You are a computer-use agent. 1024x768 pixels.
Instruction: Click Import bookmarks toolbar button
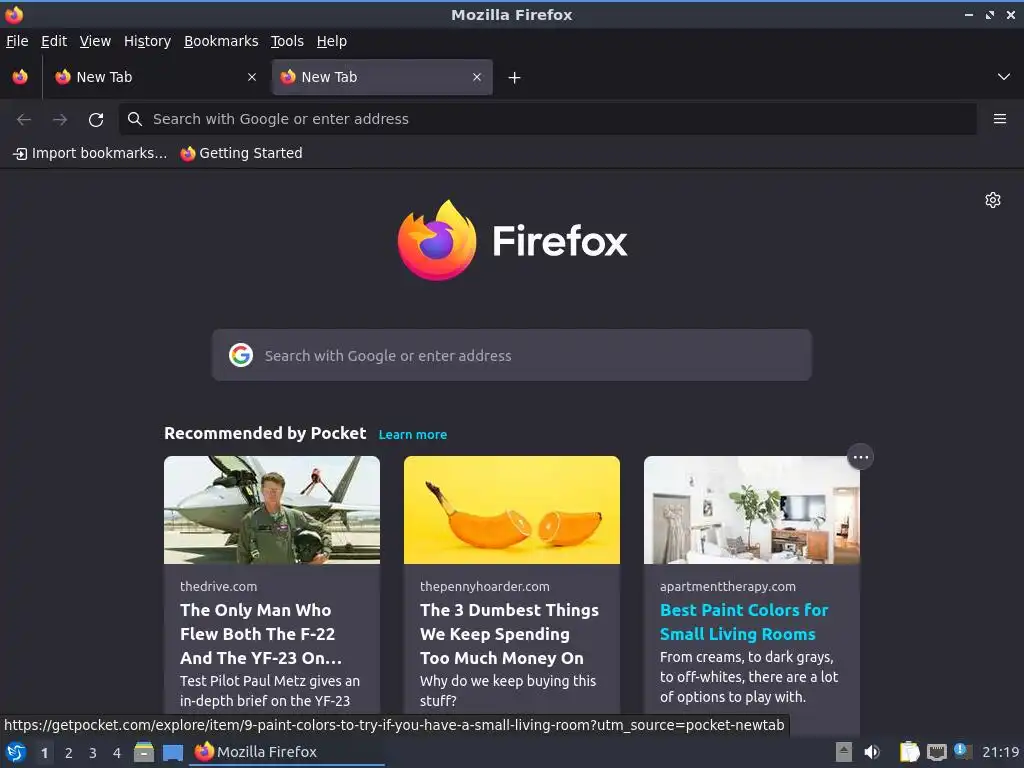point(90,153)
